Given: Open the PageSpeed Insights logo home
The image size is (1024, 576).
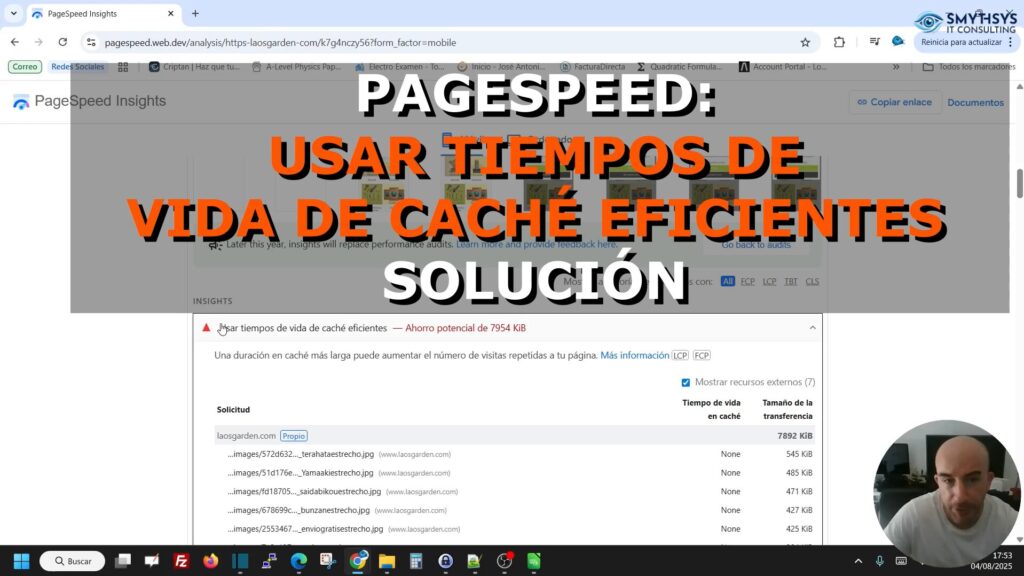Looking at the screenshot, I should [x=89, y=101].
